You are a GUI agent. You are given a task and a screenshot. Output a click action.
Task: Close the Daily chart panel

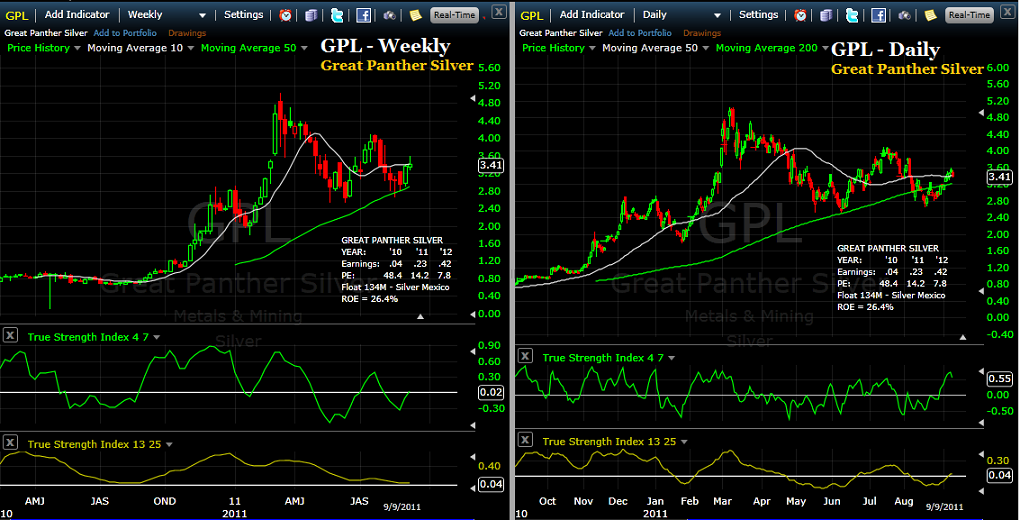[x=1006, y=11]
